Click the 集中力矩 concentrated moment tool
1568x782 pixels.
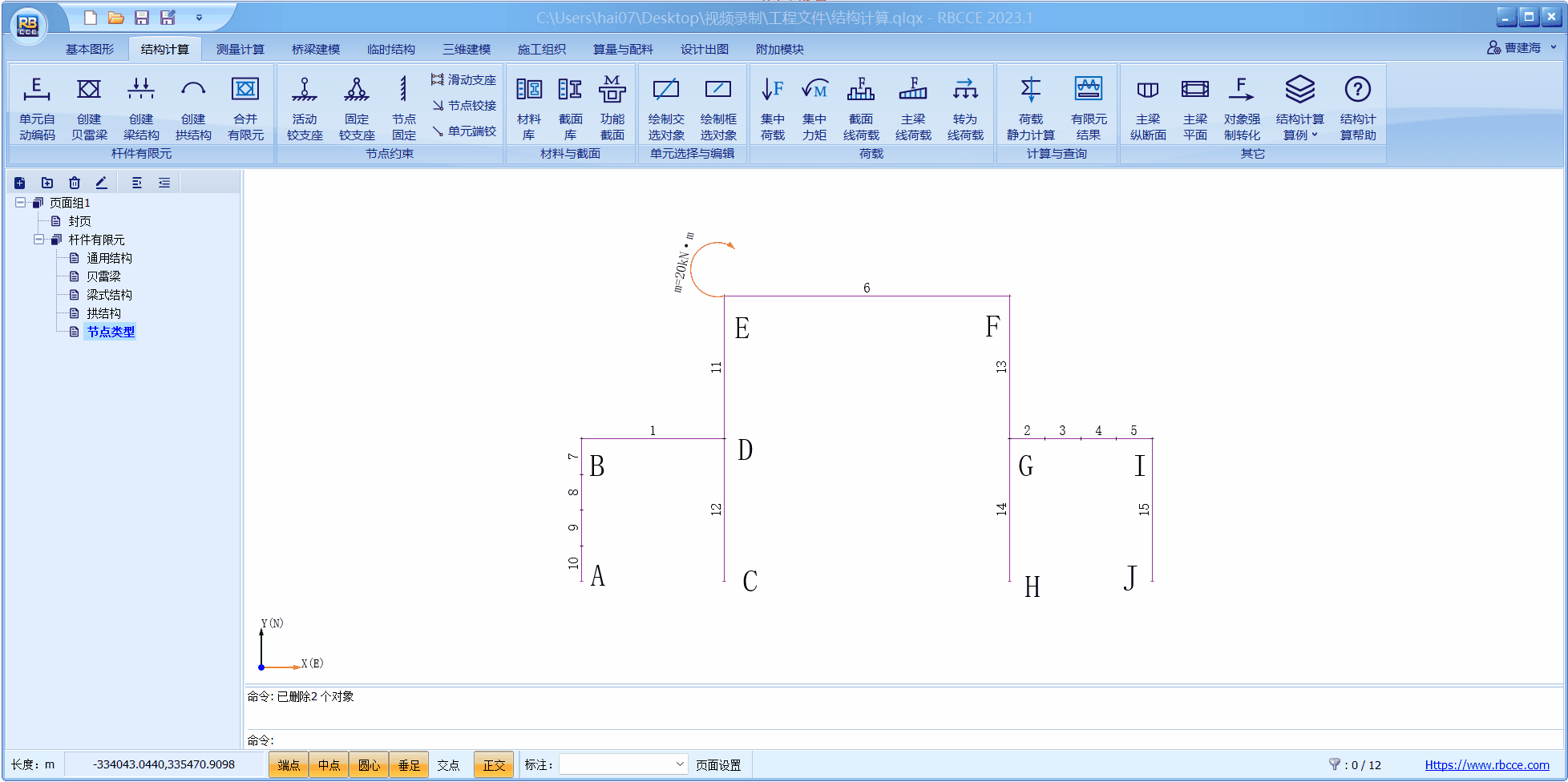tap(814, 109)
